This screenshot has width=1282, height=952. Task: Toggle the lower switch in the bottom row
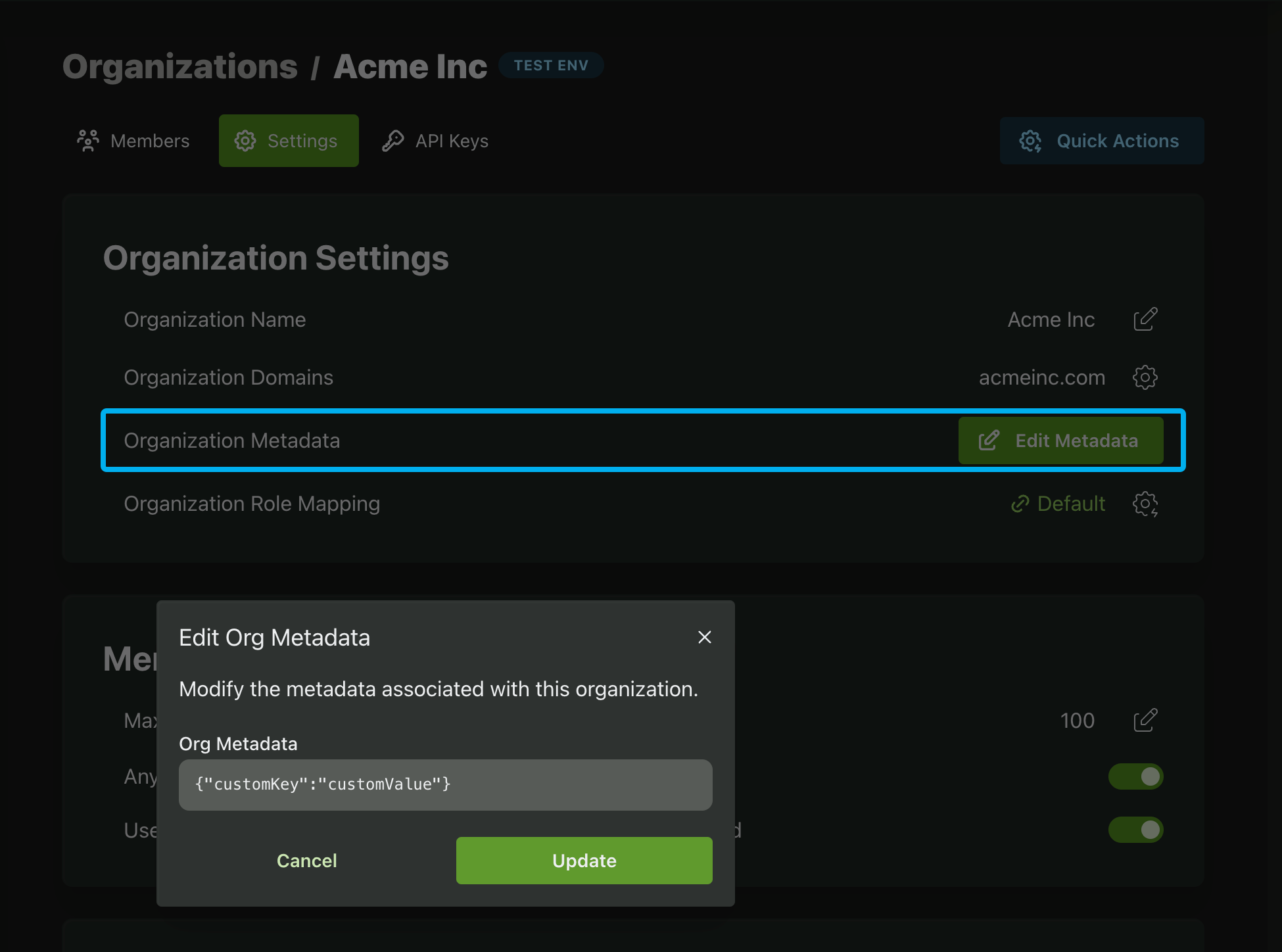coord(1136,830)
